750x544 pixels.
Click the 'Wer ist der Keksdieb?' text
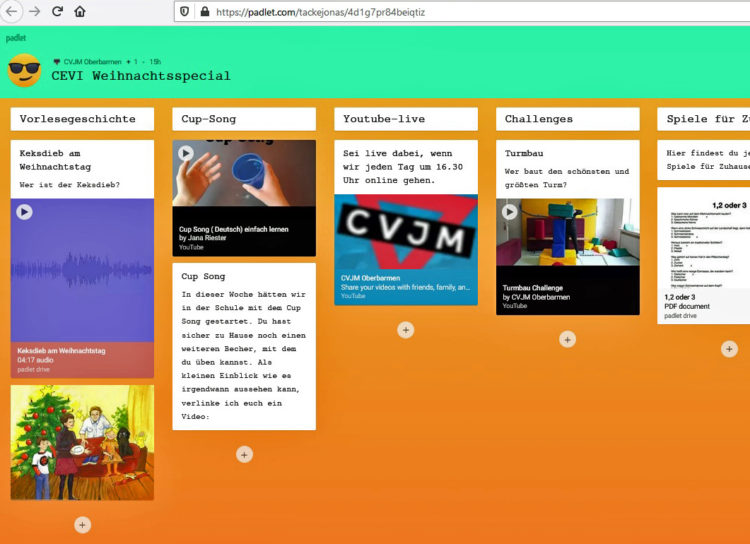coord(70,185)
